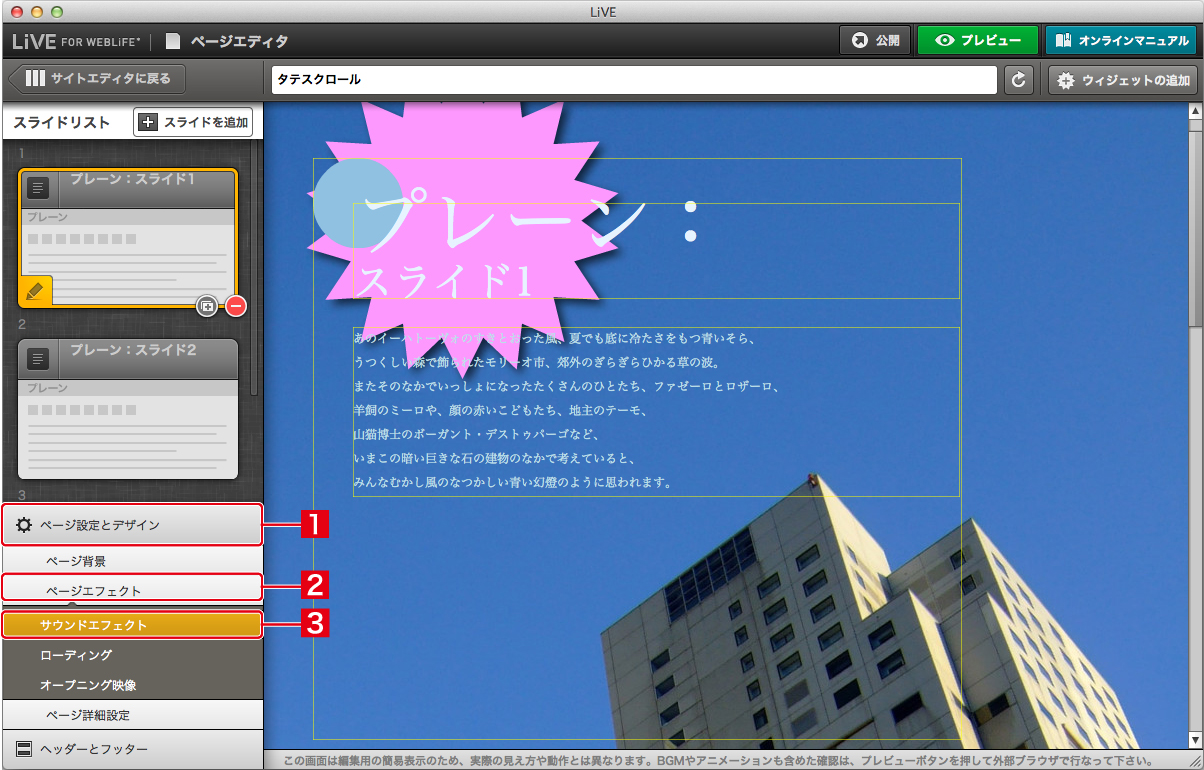Click the gear icon of ページ設定とデザイン
1204x770 pixels.
point(24,524)
